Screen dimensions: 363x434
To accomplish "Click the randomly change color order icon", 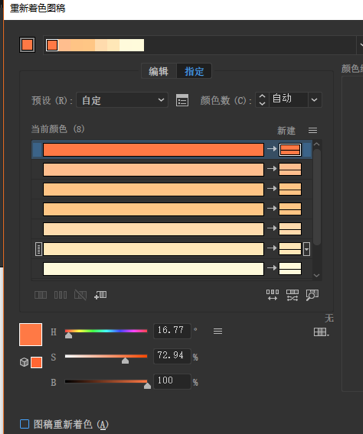I will tap(272, 295).
